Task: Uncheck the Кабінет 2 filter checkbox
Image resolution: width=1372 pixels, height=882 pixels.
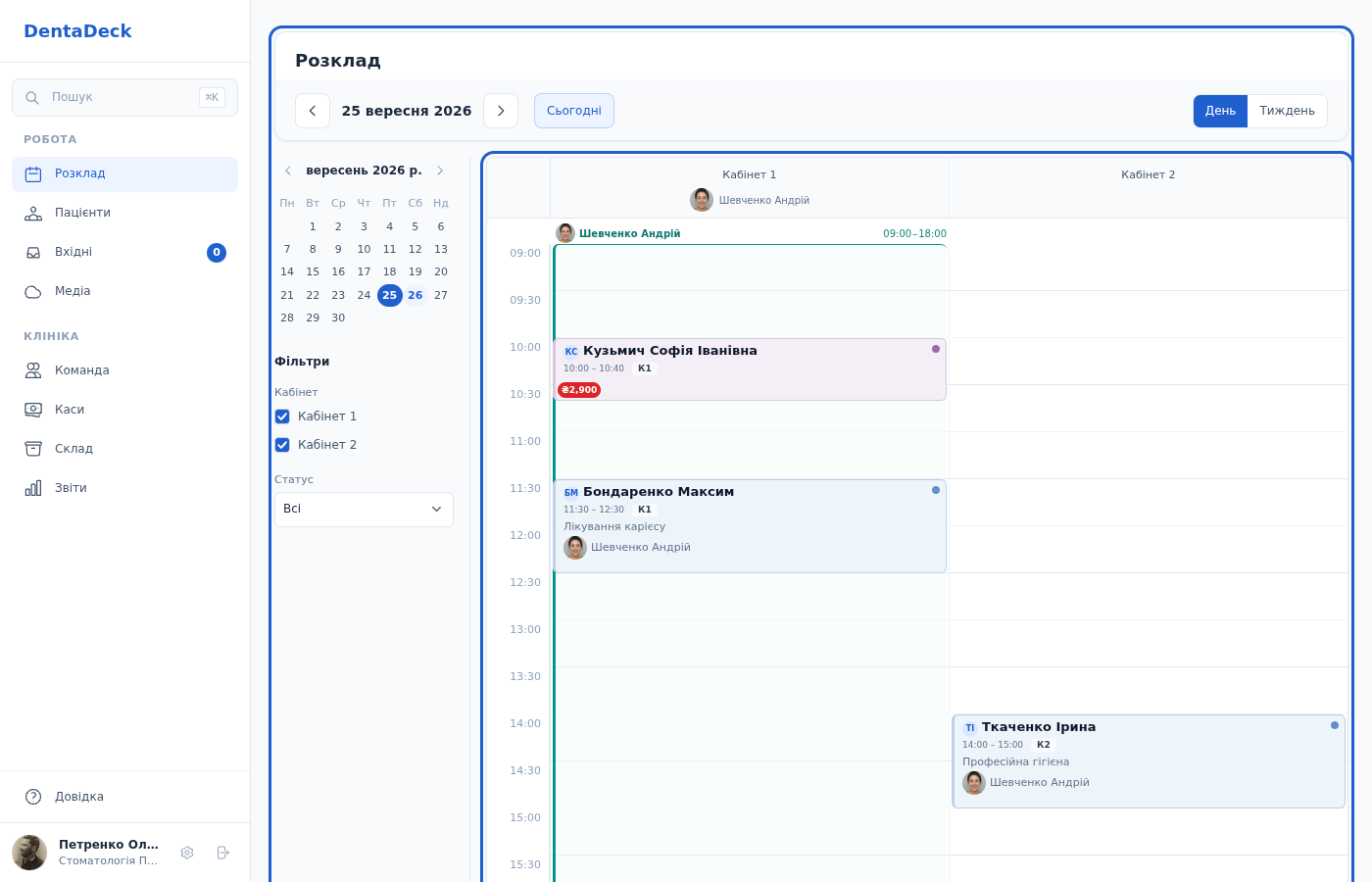Action: pyautogui.click(x=282, y=445)
